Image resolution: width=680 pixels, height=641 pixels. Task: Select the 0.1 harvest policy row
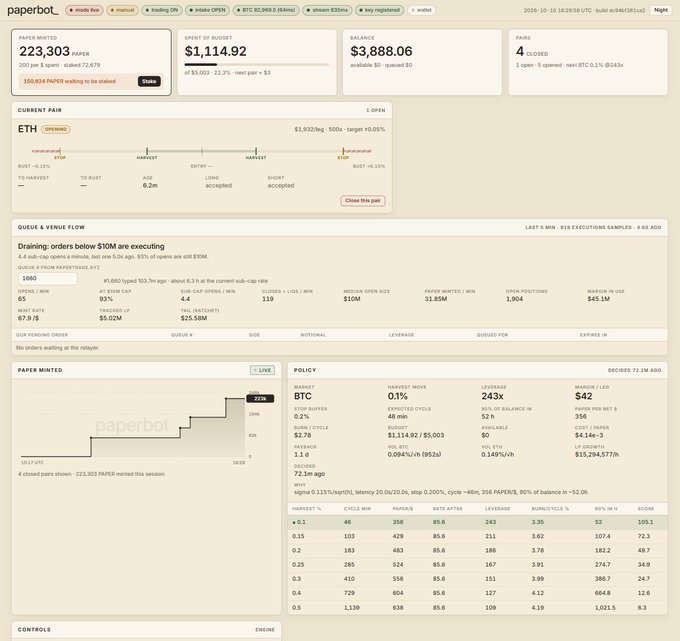[x=477, y=522]
